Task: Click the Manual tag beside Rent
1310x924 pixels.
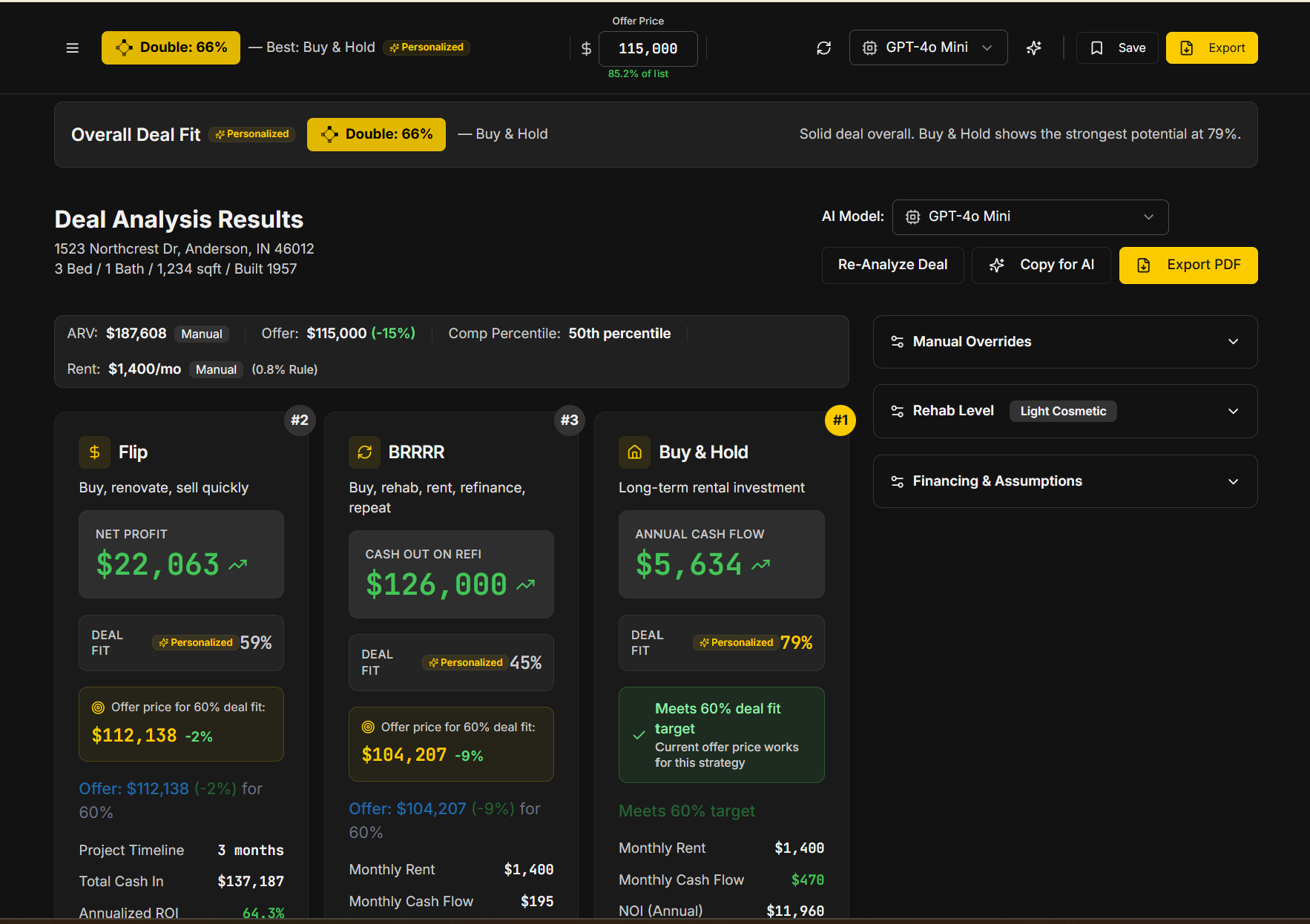Action: click(216, 369)
